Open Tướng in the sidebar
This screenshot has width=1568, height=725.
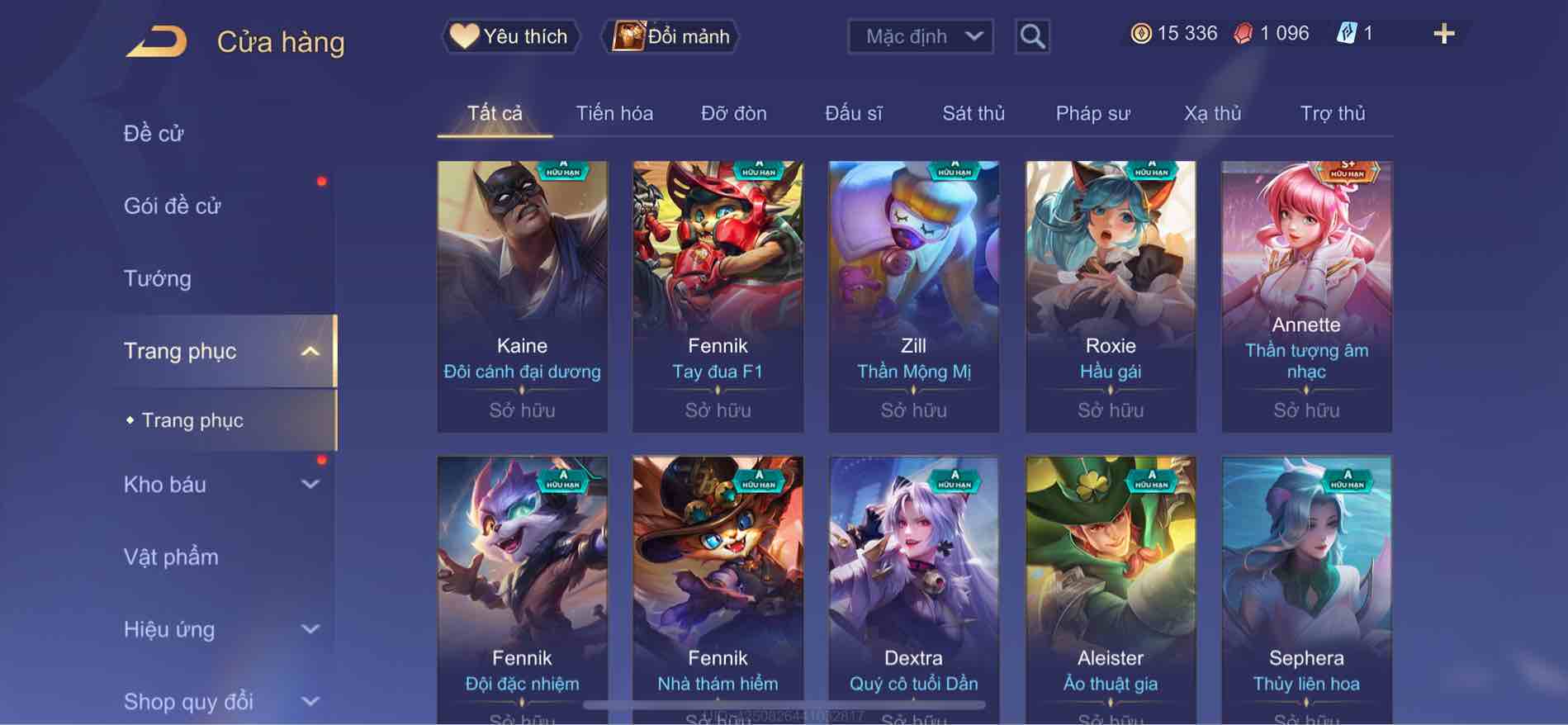coord(157,278)
